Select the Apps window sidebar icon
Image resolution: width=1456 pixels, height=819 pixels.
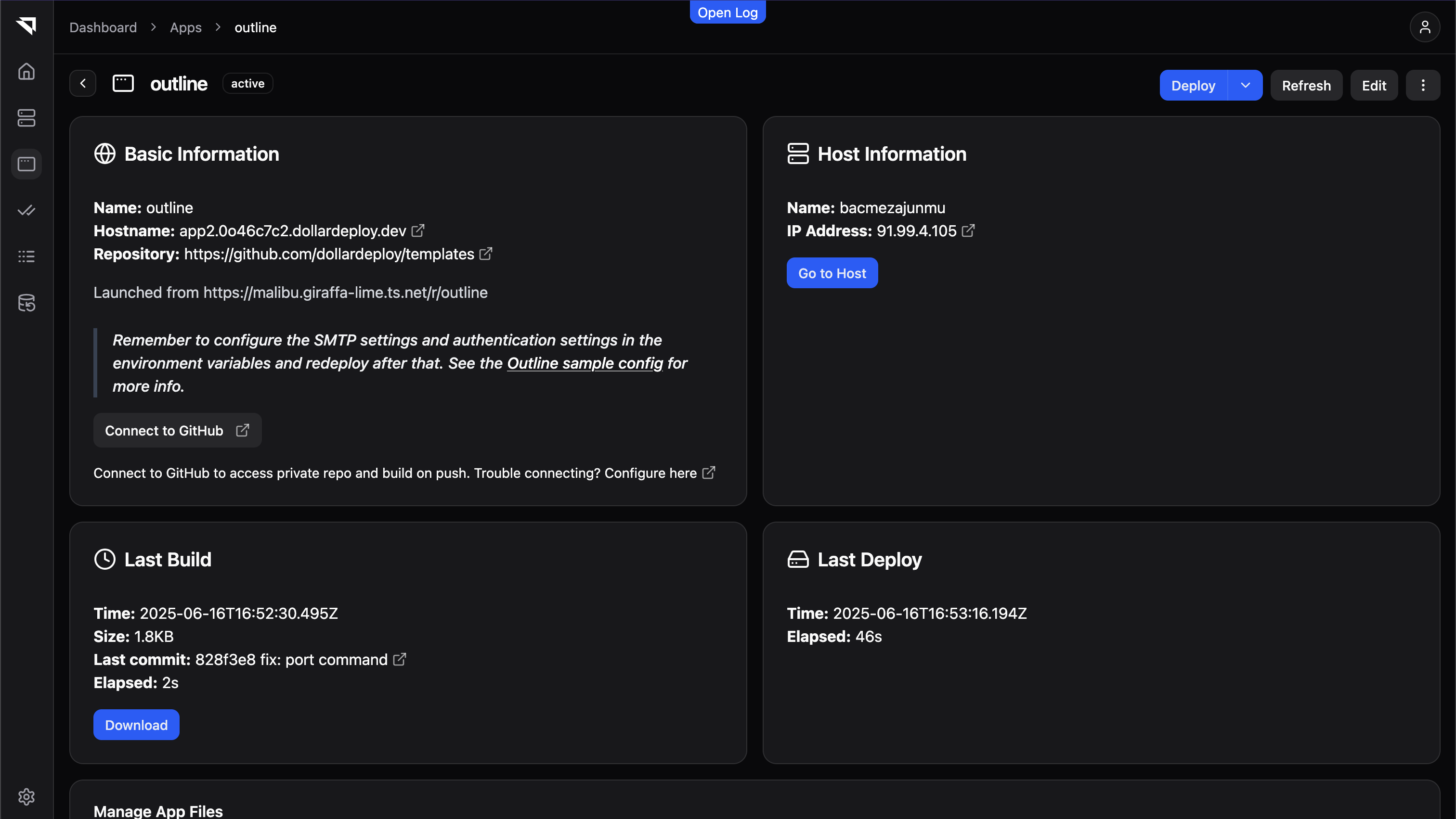[26, 164]
